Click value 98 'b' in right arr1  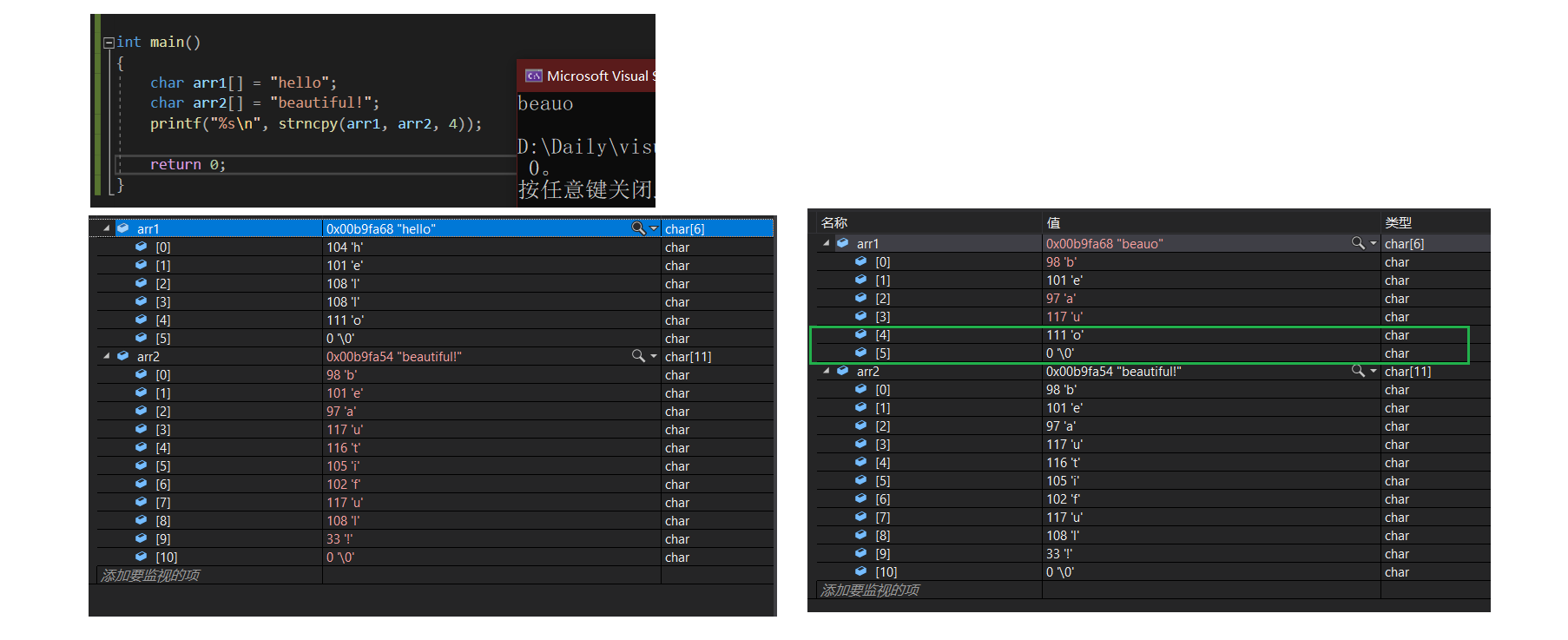(1061, 262)
